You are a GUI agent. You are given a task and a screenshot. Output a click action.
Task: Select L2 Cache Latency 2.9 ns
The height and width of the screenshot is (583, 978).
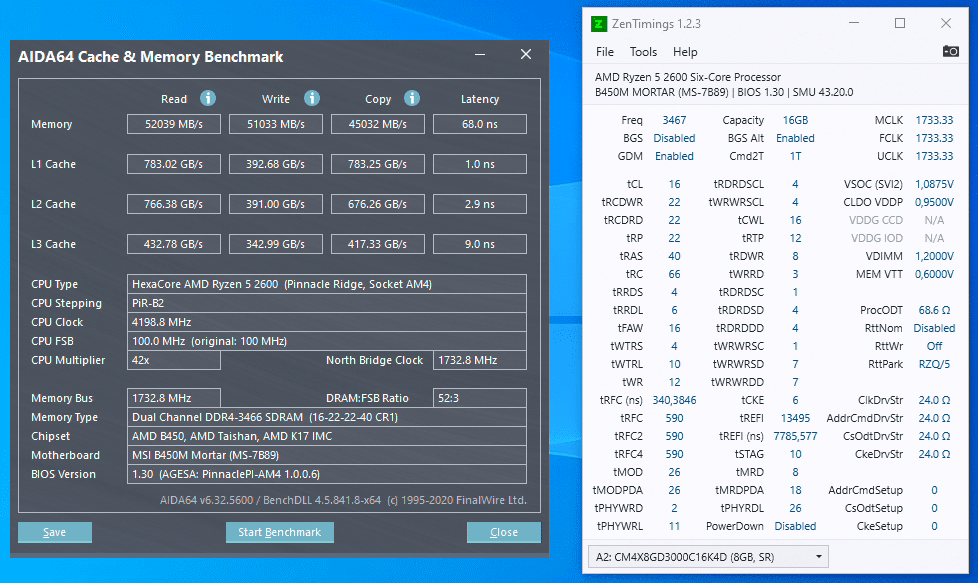click(480, 204)
